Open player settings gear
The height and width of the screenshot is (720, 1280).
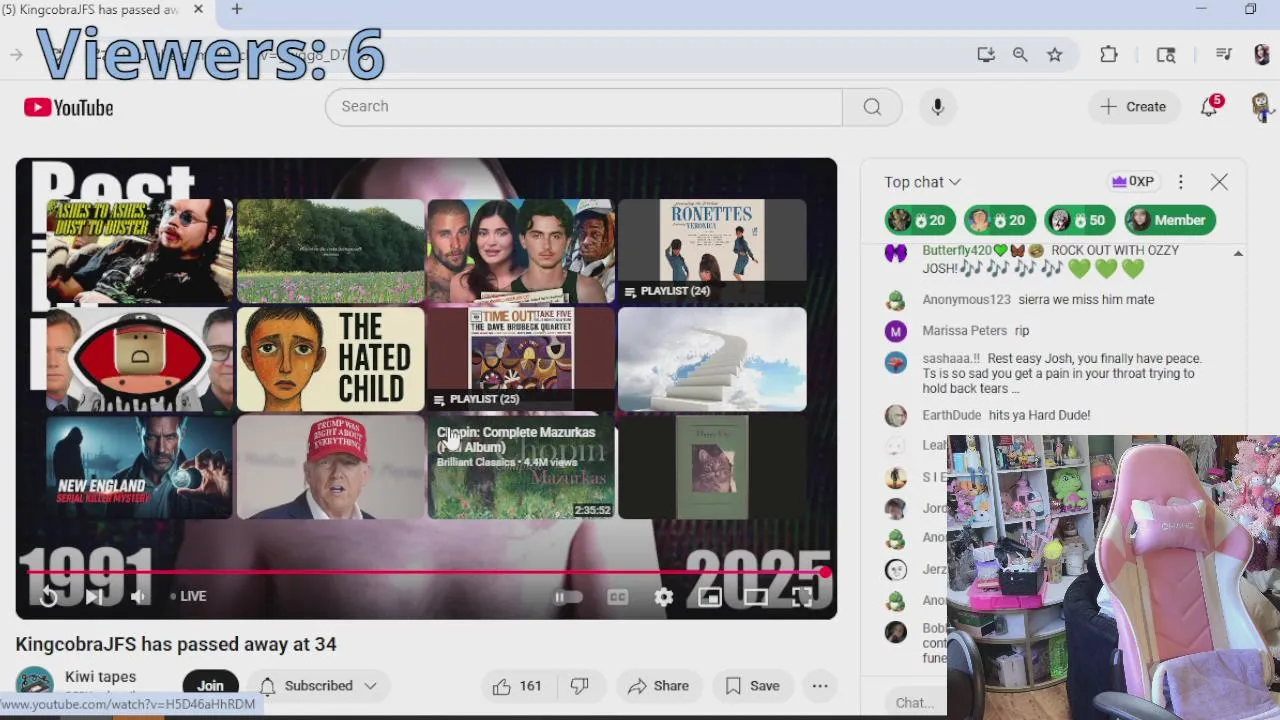pos(663,597)
